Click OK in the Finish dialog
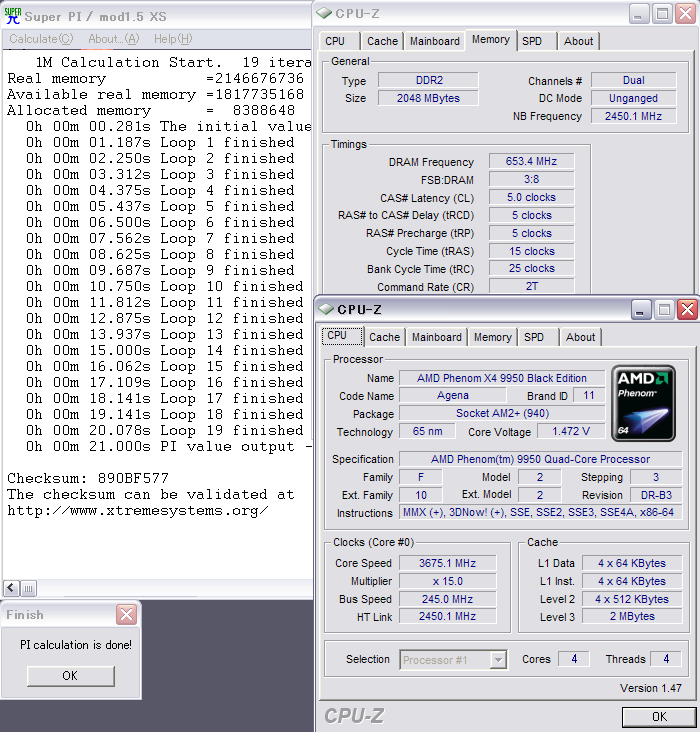The height and width of the screenshot is (732, 700). pyautogui.click(x=71, y=676)
